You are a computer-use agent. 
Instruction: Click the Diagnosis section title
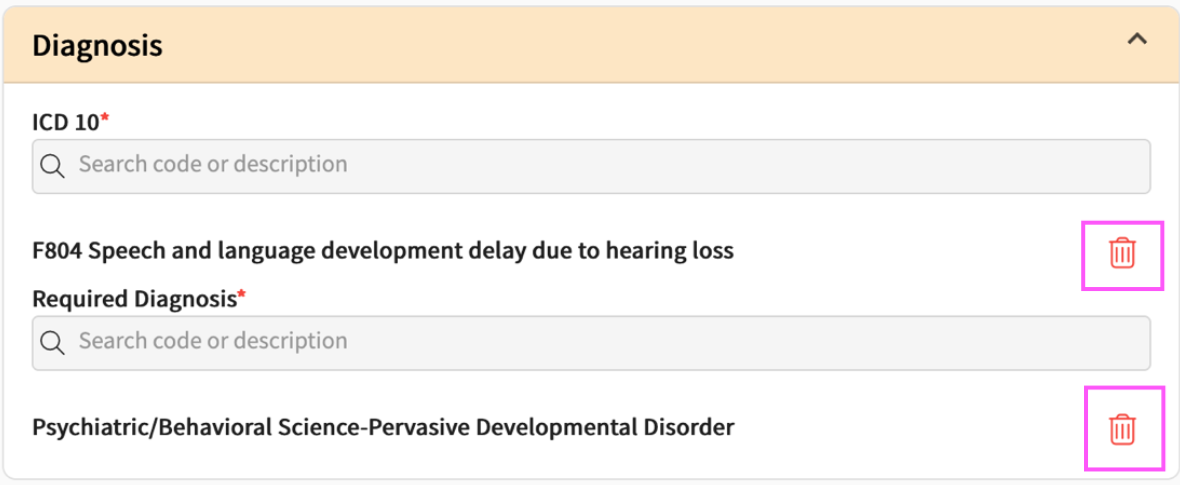tap(97, 46)
